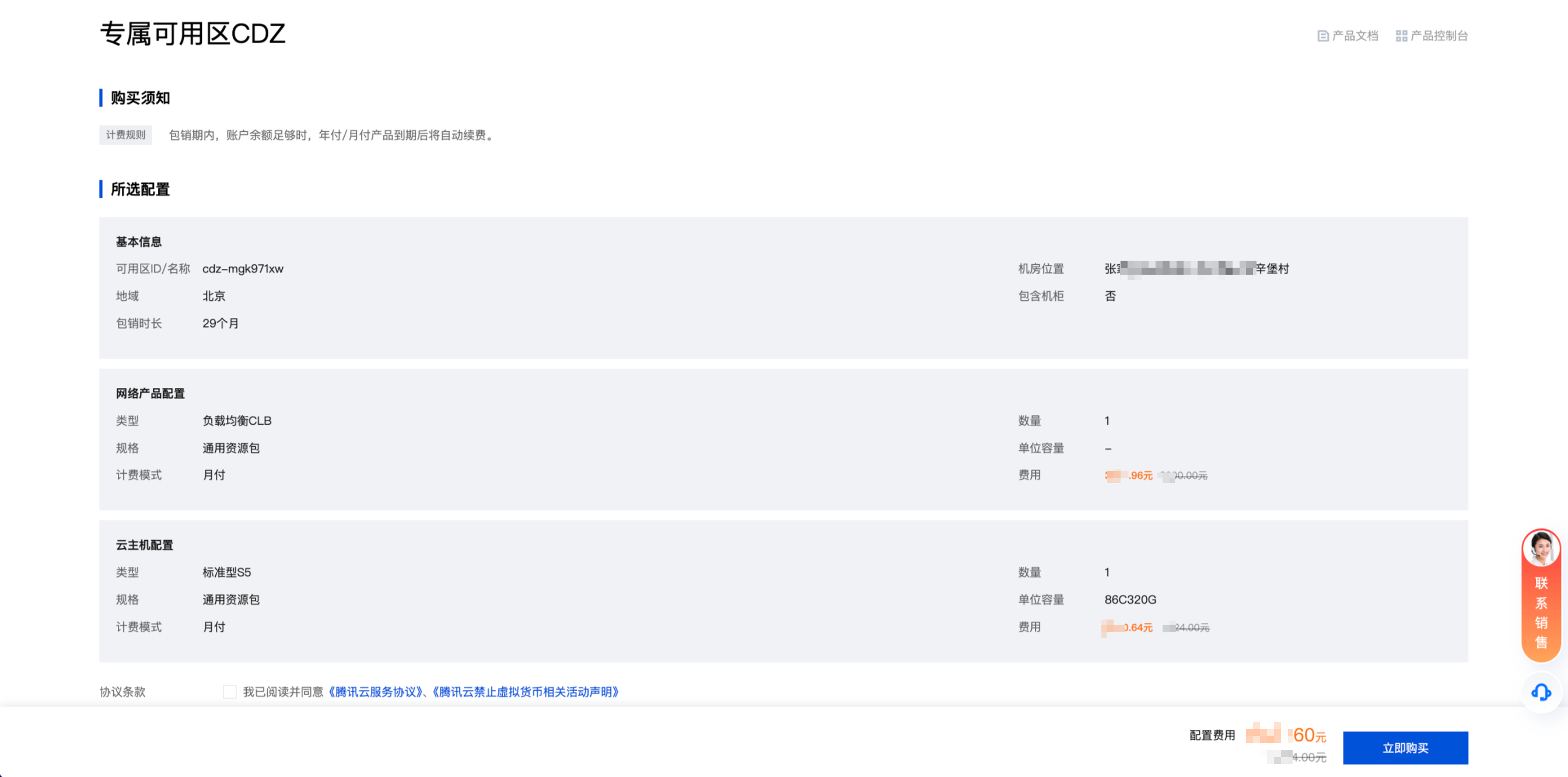Open the headset customer support icon
1568x777 pixels.
pos(1541,692)
